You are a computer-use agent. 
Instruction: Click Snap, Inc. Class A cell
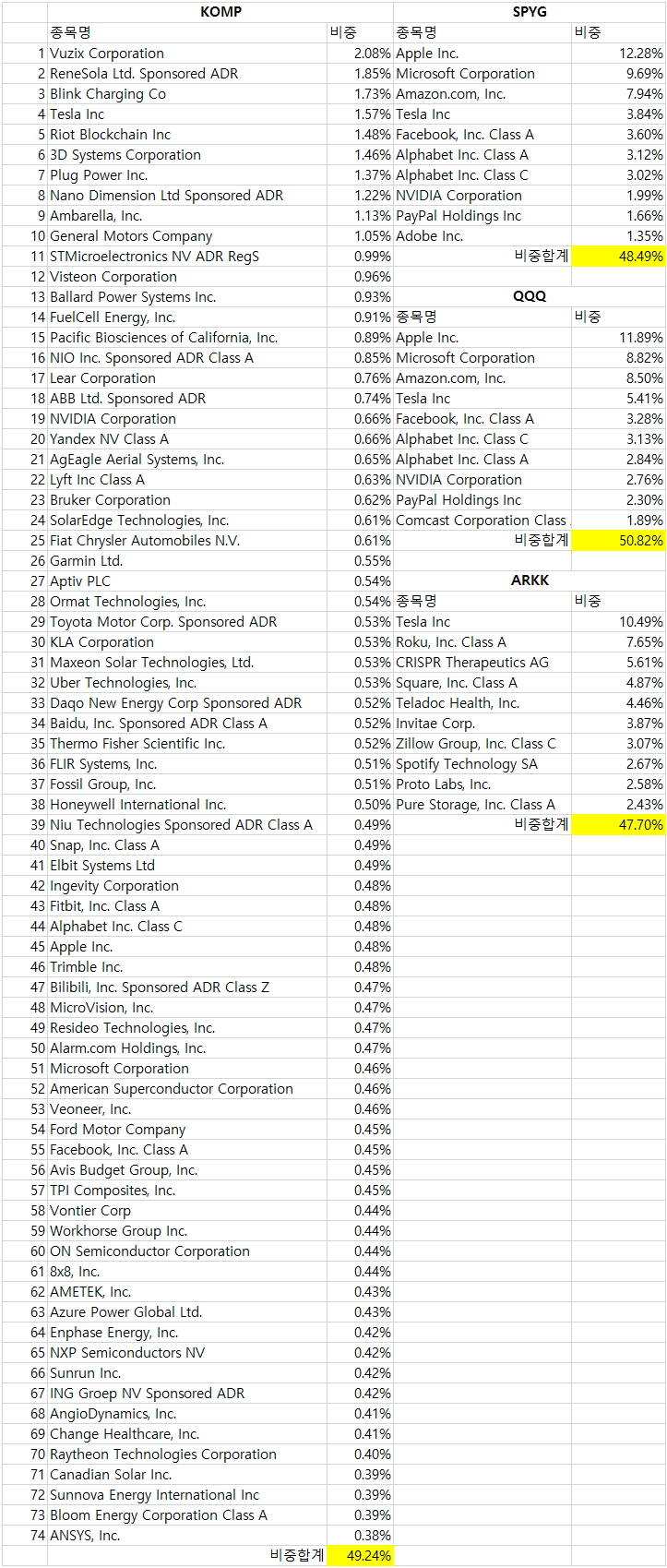(x=187, y=845)
